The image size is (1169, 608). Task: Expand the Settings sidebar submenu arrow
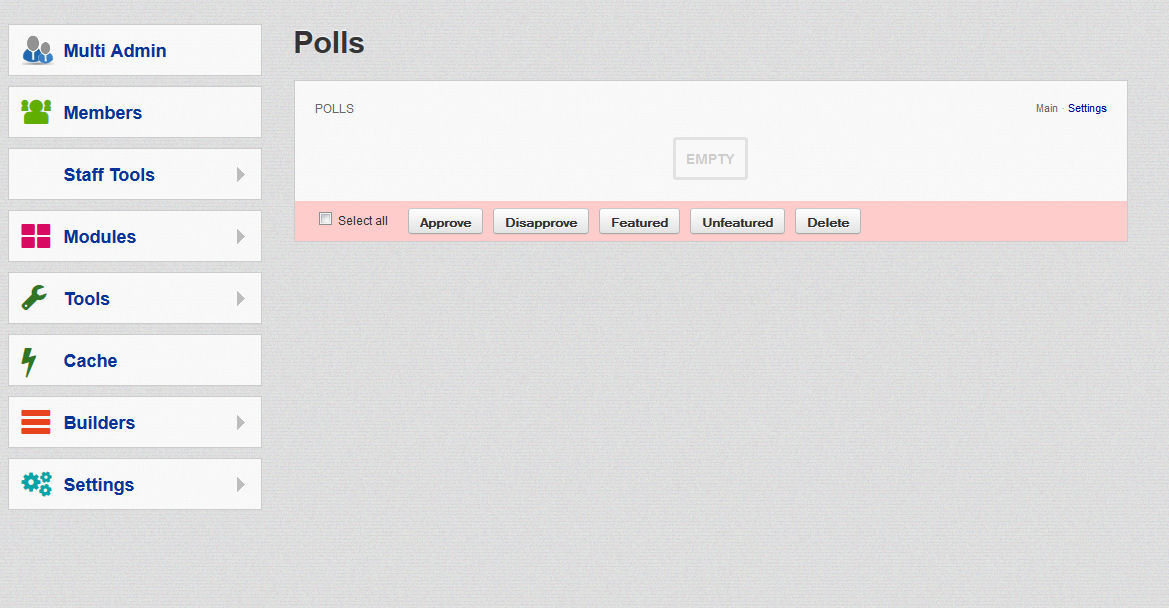coord(240,485)
